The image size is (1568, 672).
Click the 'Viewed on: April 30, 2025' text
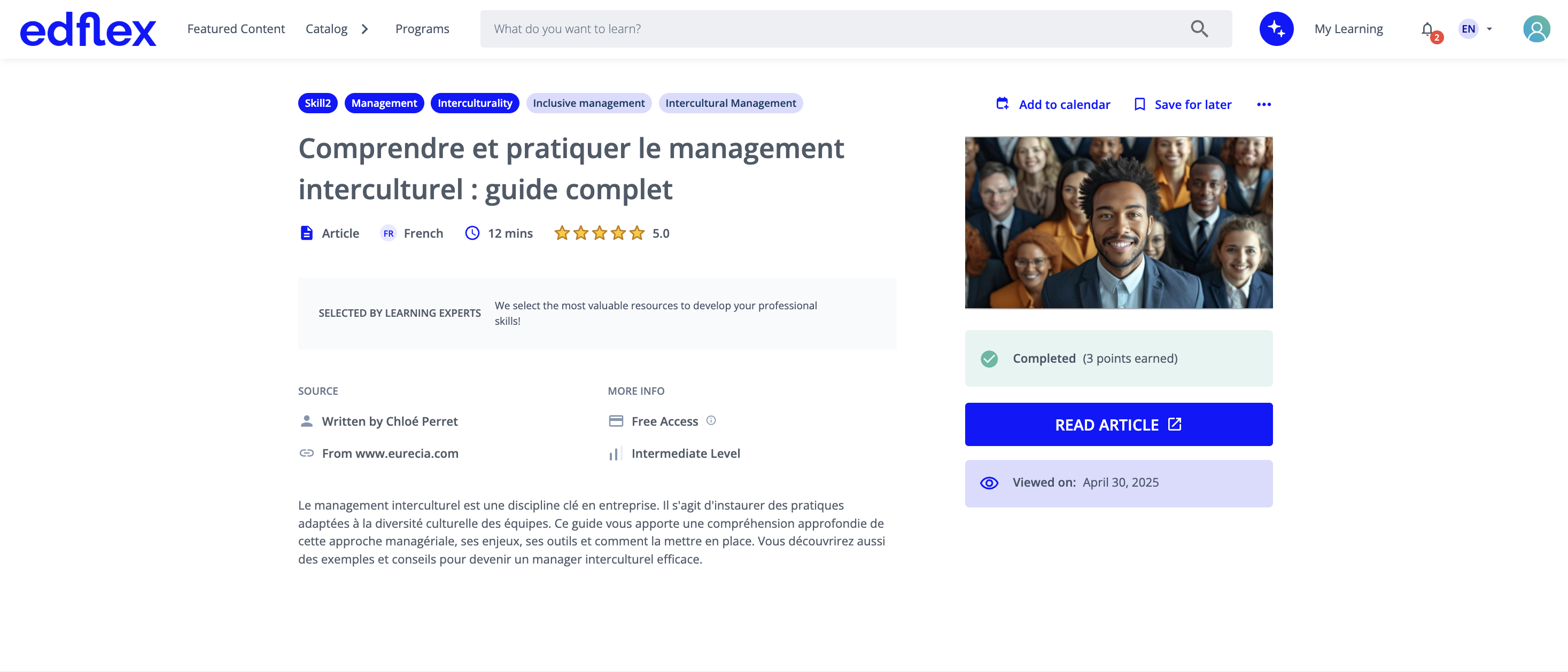coord(1085,482)
